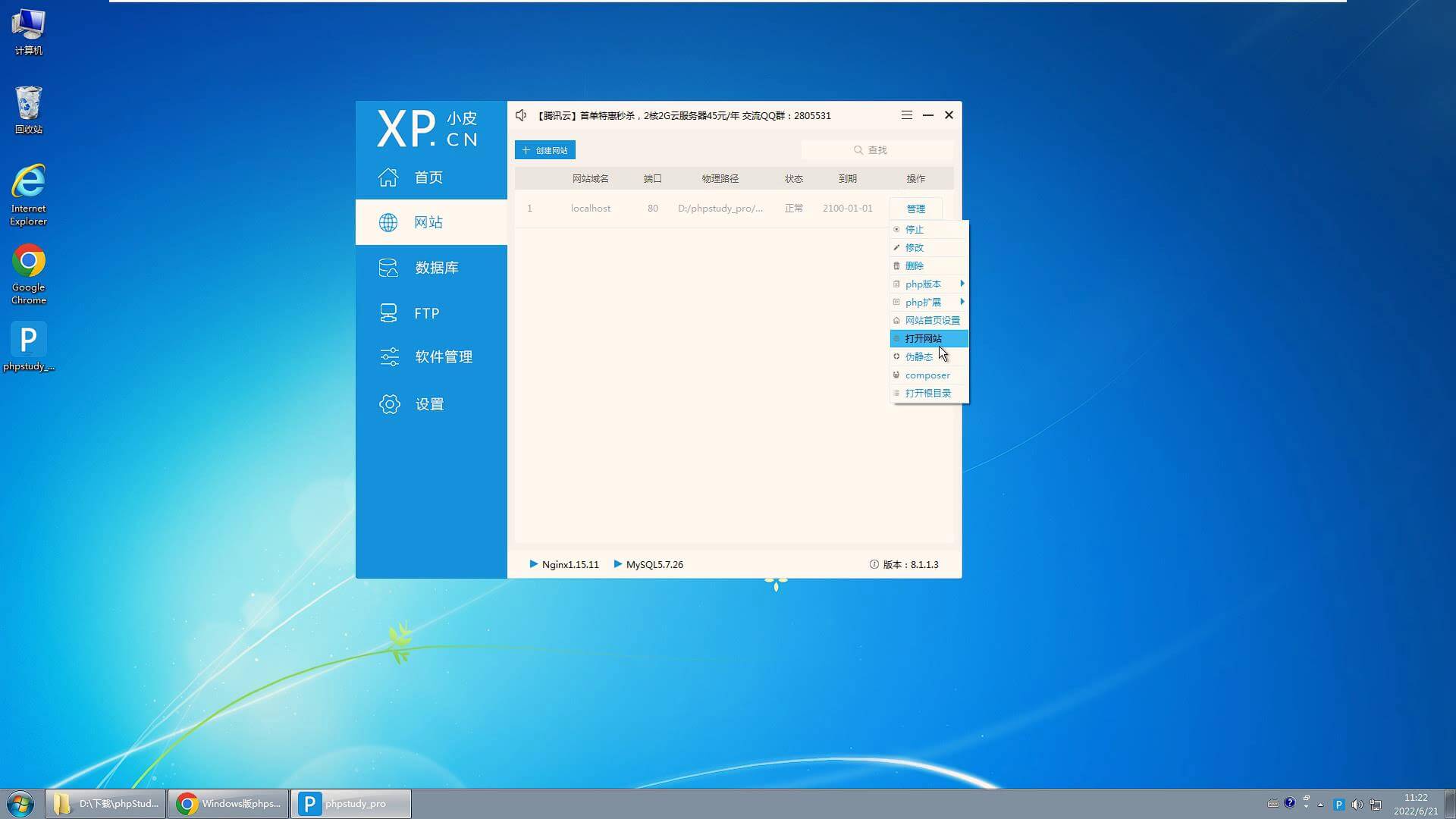Image resolution: width=1456 pixels, height=819 pixels.
Task: Open 设置 settings gear in sidebar
Action: point(390,404)
